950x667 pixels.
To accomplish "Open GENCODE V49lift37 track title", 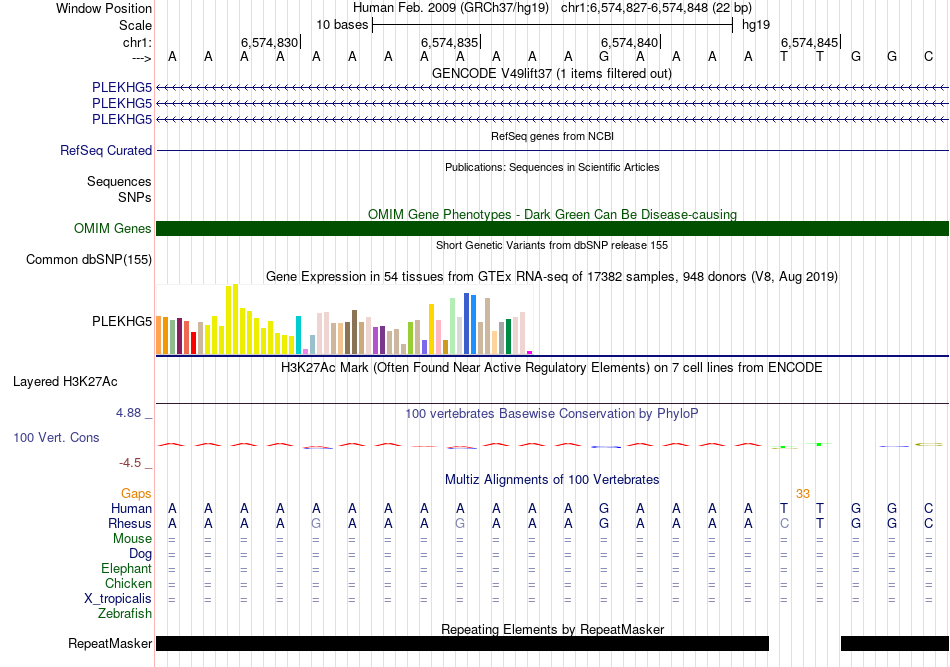I will [x=551, y=73].
